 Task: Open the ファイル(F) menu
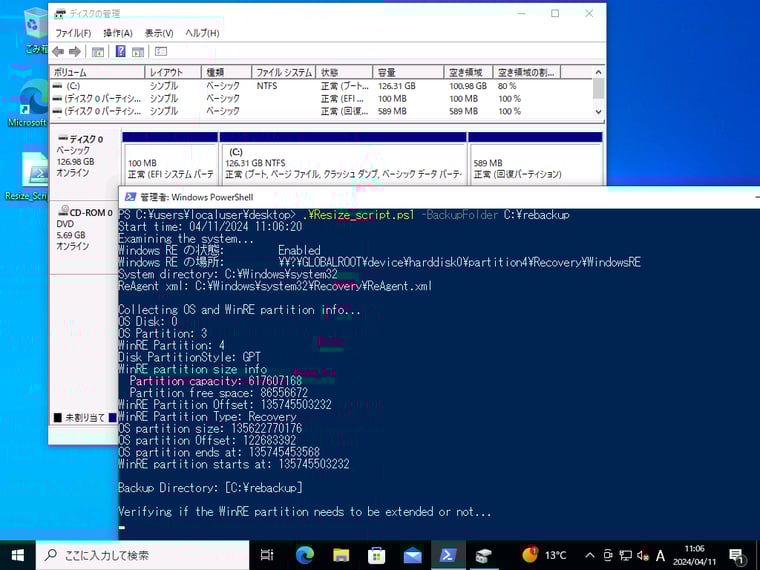click(73, 33)
